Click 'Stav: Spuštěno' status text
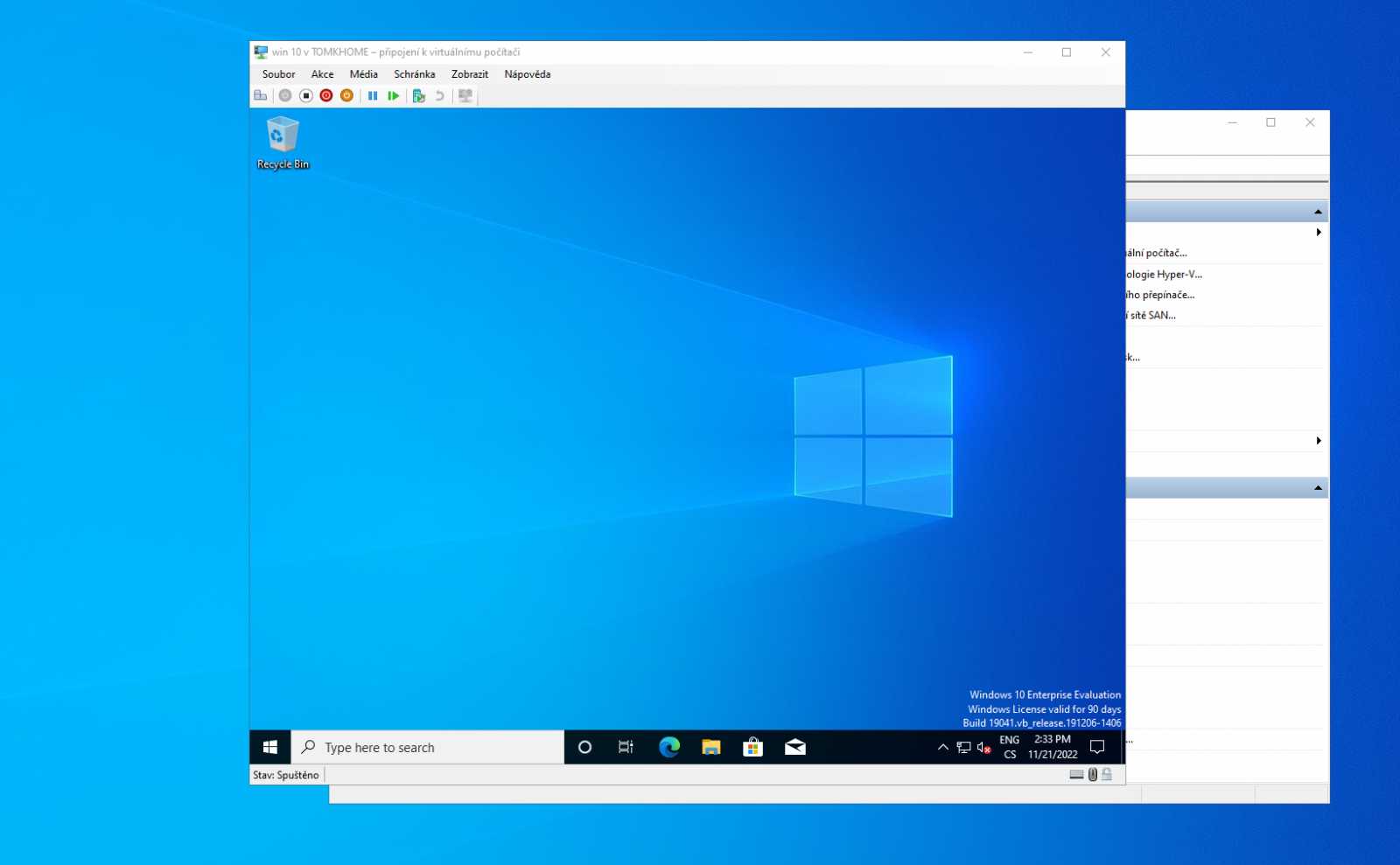 (286, 775)
